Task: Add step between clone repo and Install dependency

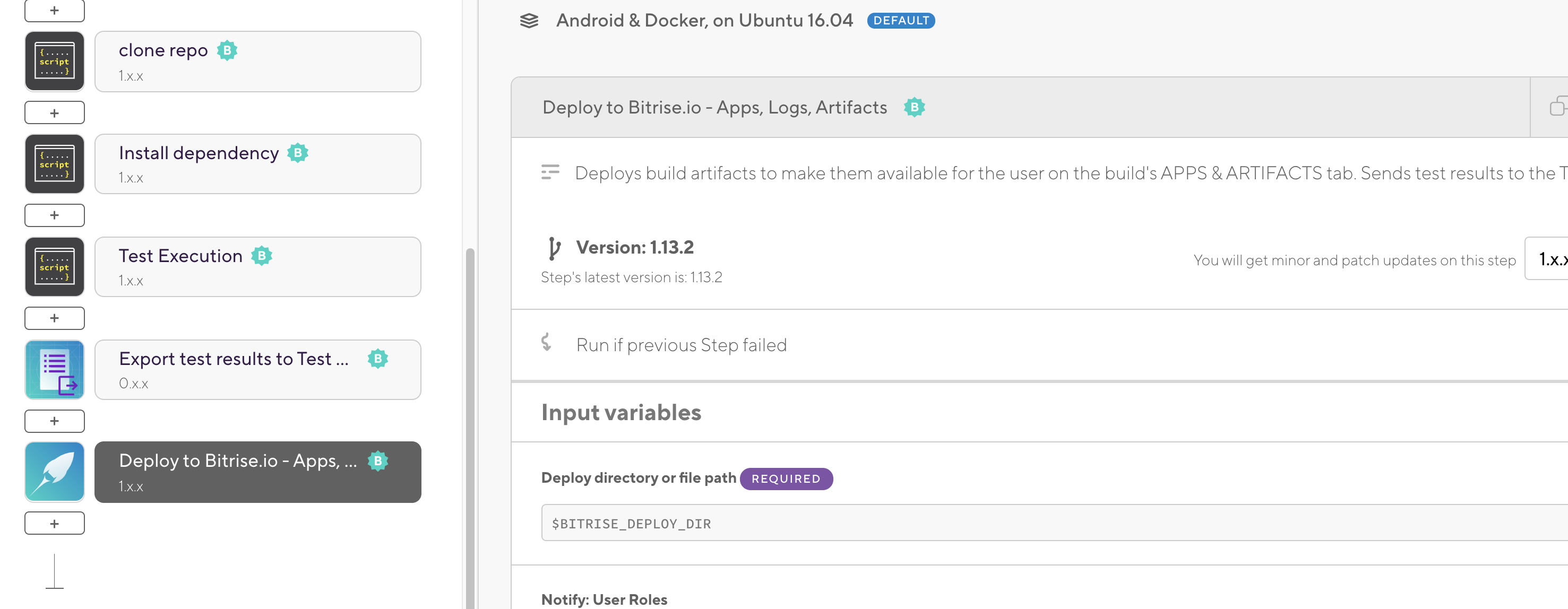Action: tap(54, 112)
